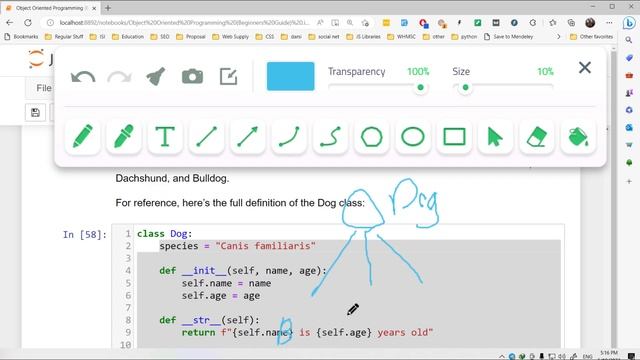Select the Text tool
Screen dimensions: 640x360
point(165,137)
